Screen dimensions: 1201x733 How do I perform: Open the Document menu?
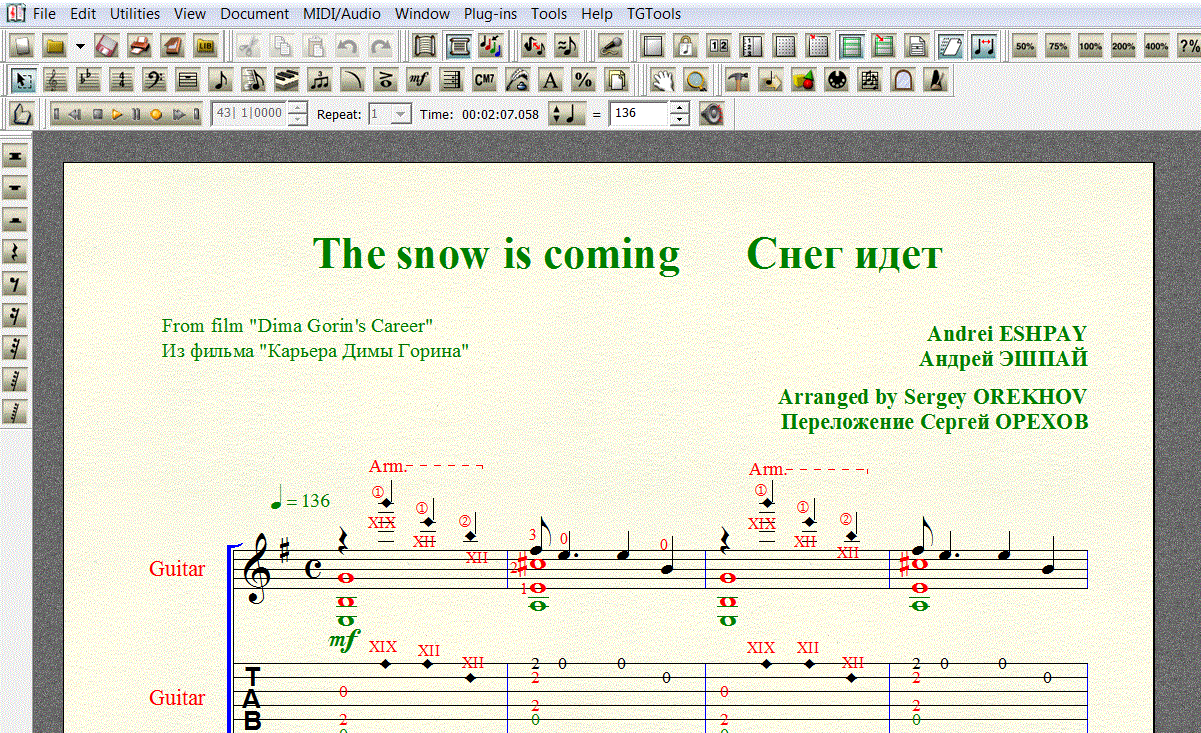coord(255,14)
